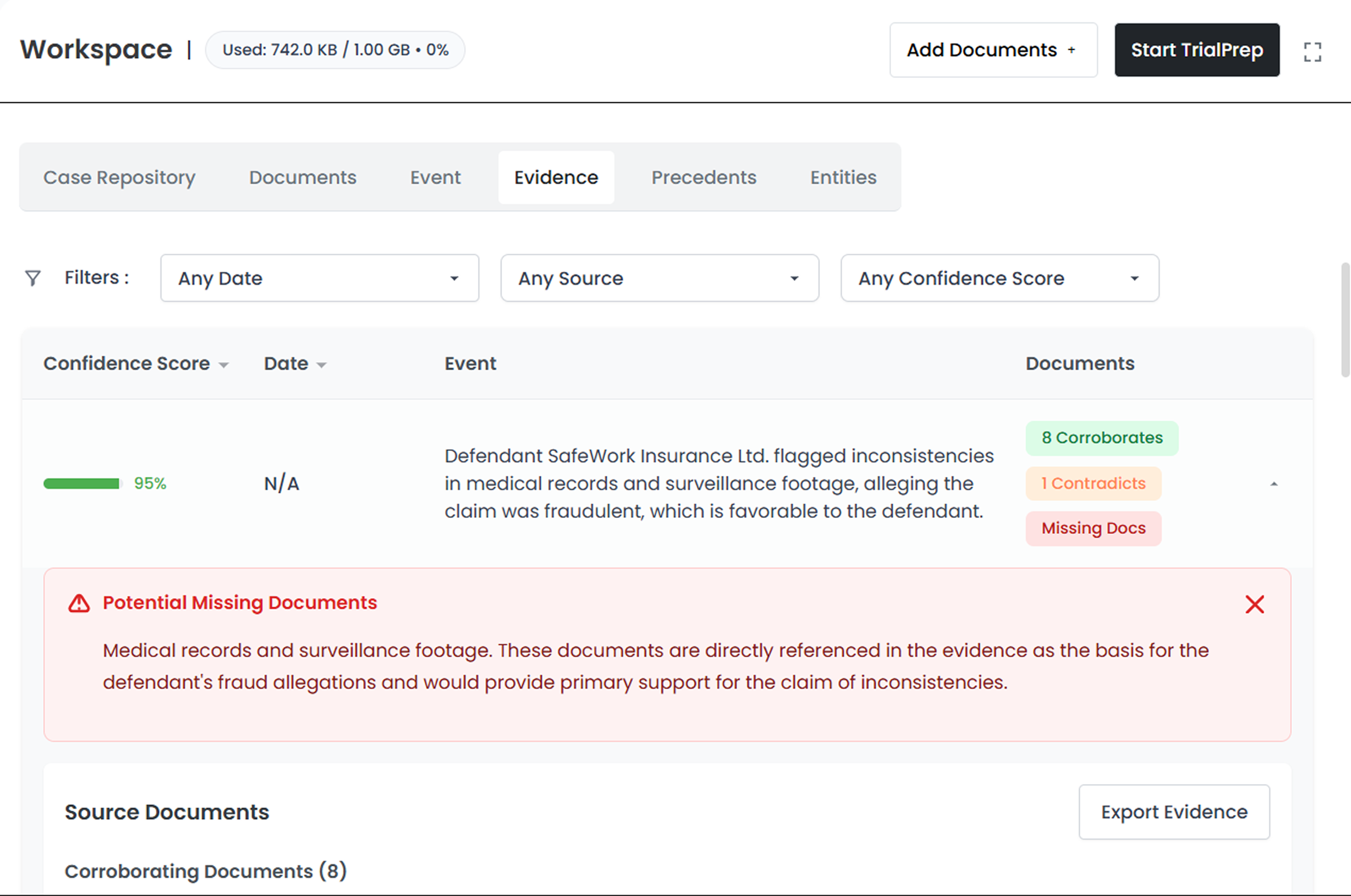Click the Add Documents button

(993, 50)
